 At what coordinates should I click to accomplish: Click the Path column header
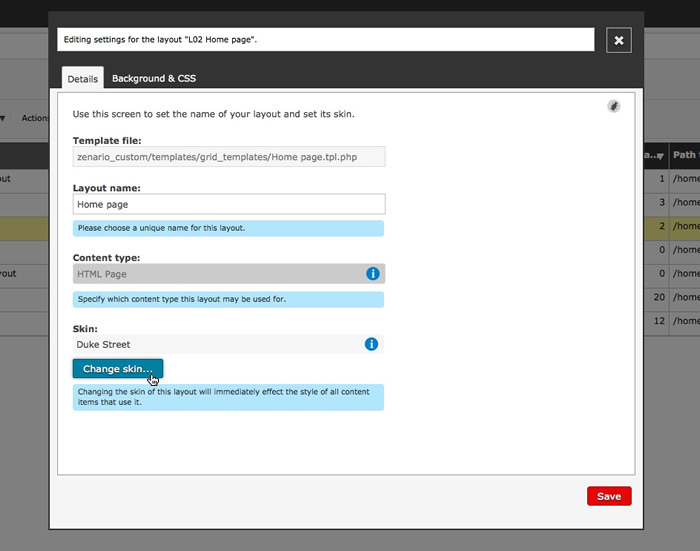685,155
